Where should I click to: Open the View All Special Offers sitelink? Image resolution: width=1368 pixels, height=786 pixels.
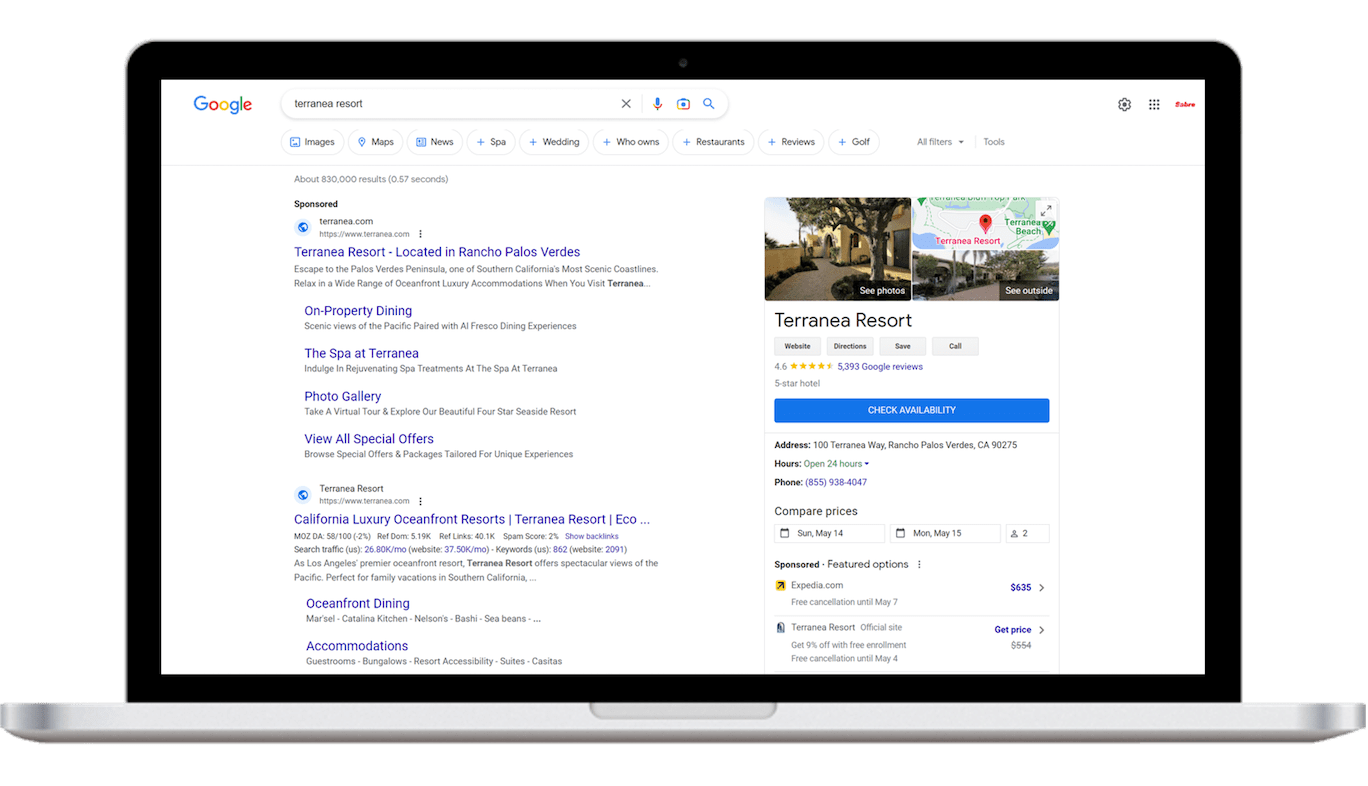pos(369,439)
